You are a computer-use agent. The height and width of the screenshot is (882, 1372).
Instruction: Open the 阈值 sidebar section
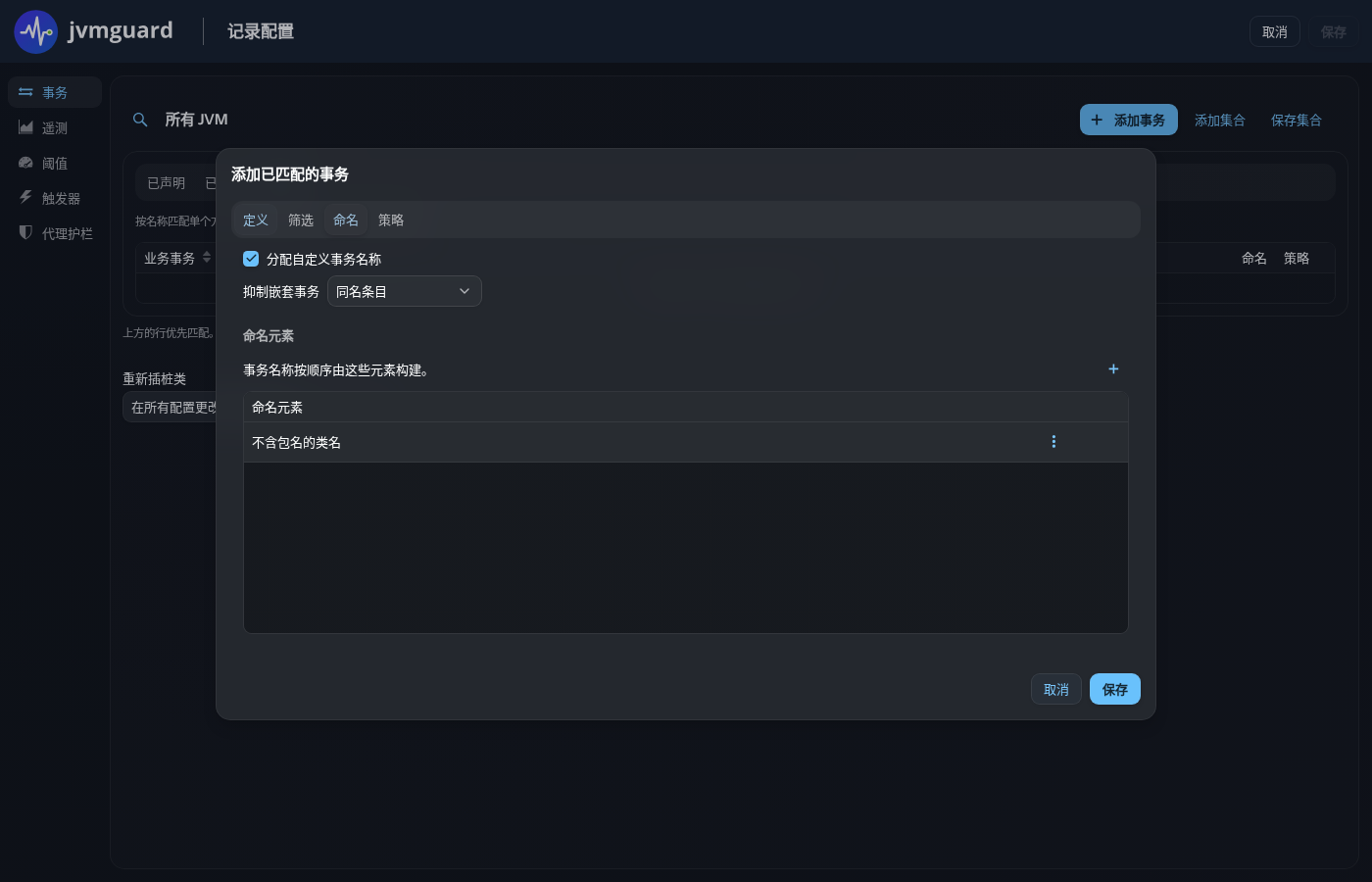55,163
